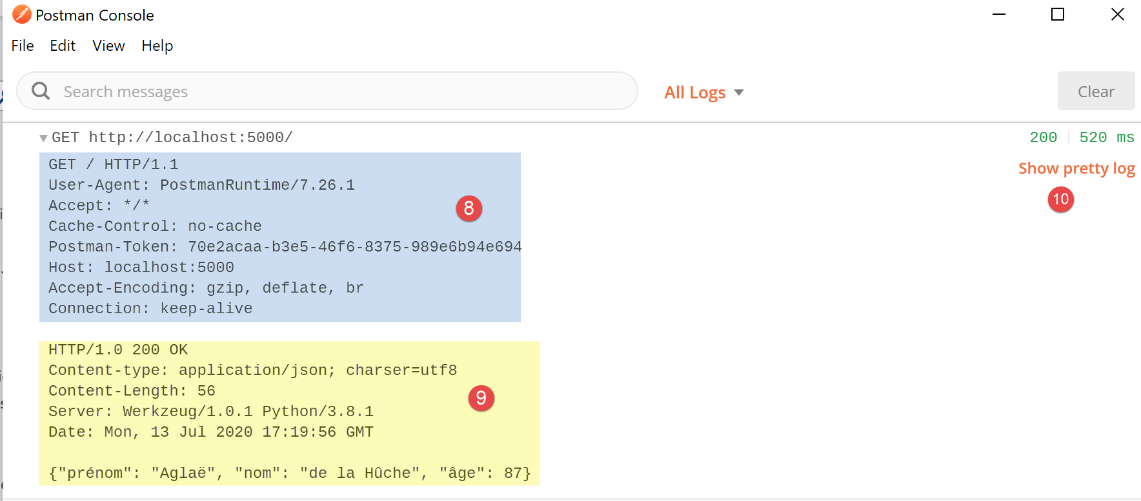Viewport: 1141px width, 501px height.
Task: Click the JSON response body line
Action: [x=289, y=472]
